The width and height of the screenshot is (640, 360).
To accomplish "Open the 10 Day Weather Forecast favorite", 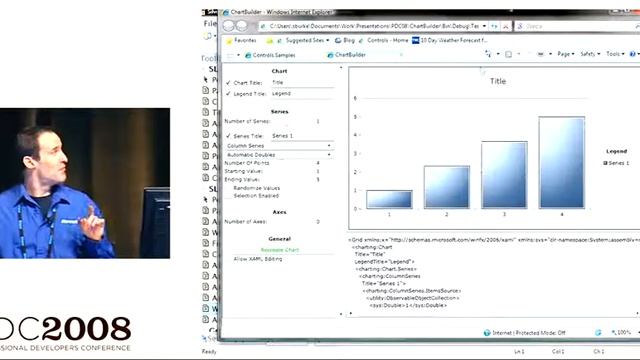I will click(x=449, y=40).
